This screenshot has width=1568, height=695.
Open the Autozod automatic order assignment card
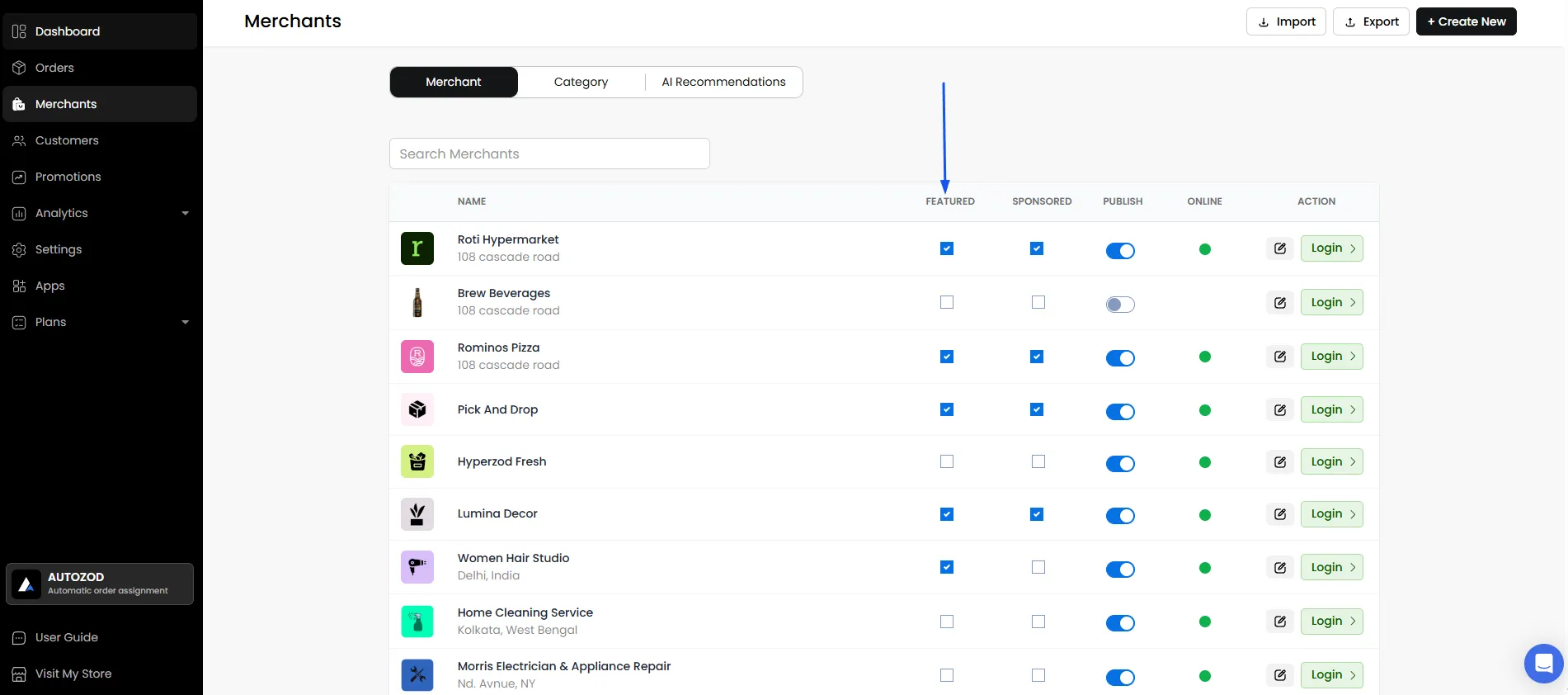click(x=100, y=584)
